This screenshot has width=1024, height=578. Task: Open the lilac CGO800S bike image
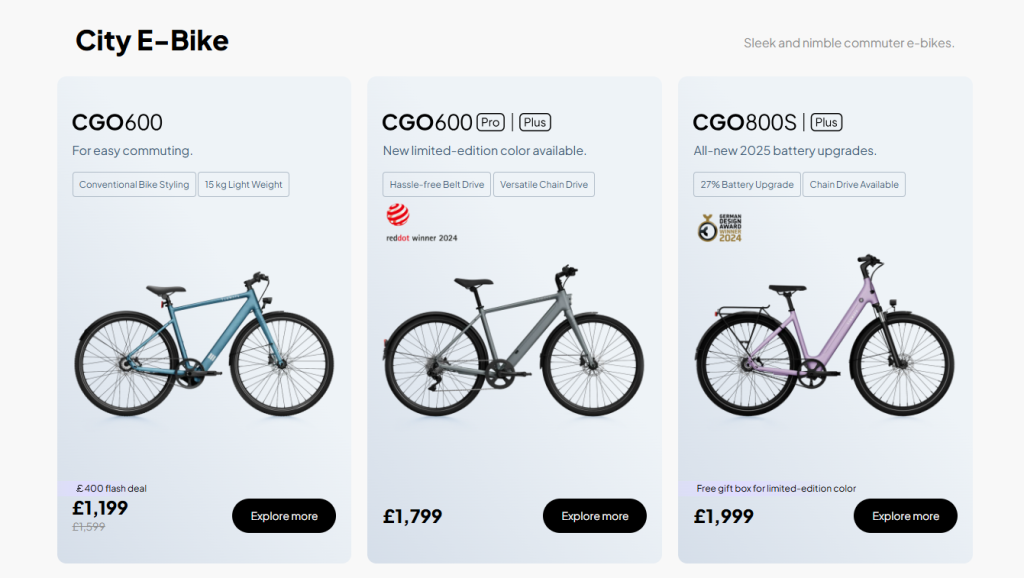click(824, 335)
